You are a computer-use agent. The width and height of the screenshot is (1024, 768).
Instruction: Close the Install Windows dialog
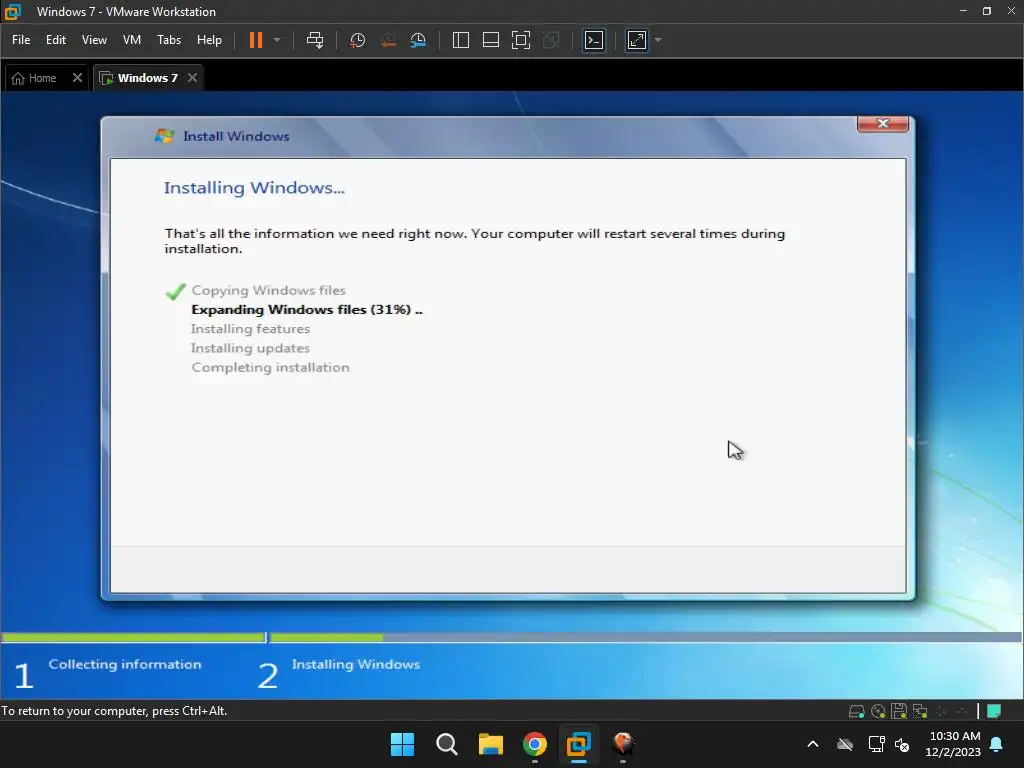tap(883, 123)
